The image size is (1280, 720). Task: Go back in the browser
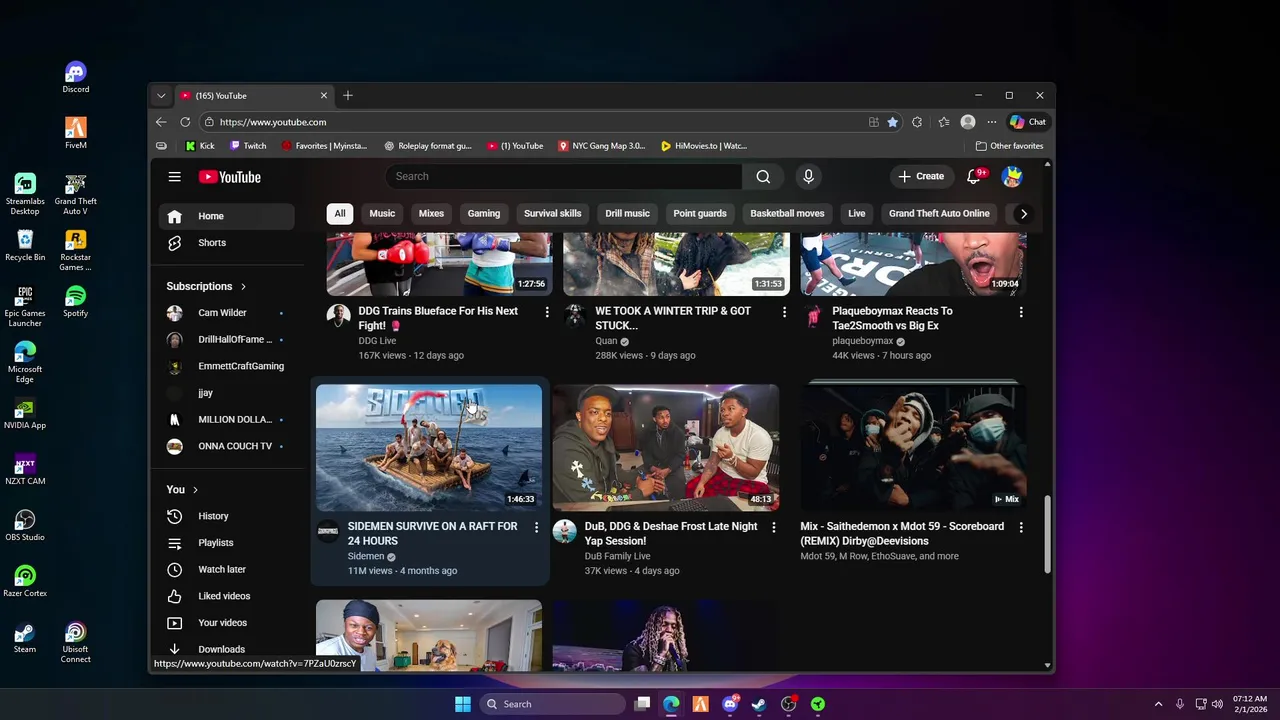pos(161,122)
